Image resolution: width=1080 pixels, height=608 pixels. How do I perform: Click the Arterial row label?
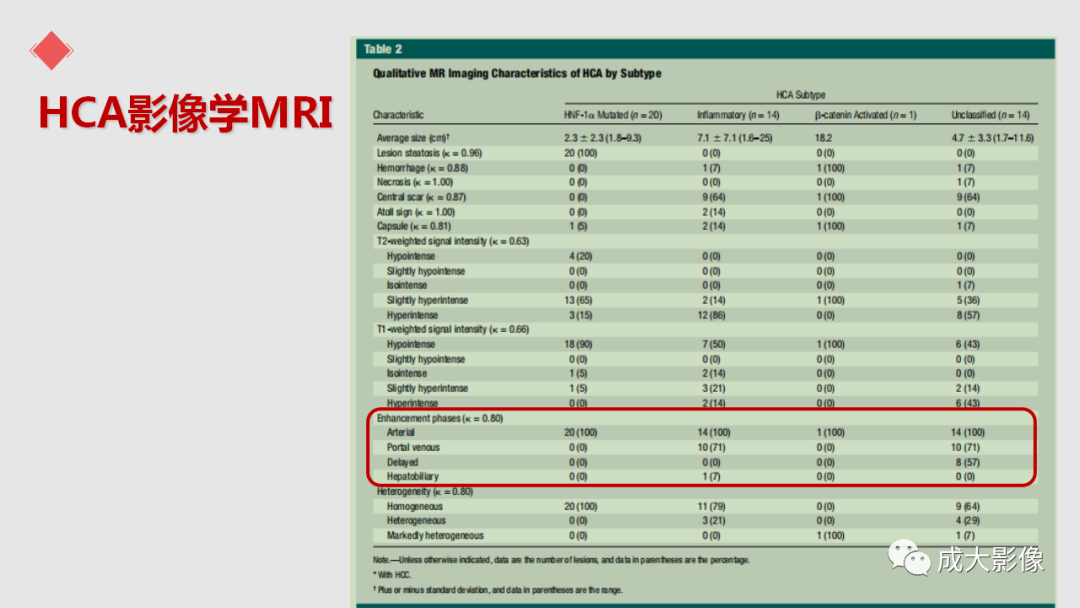click(400, 432)
